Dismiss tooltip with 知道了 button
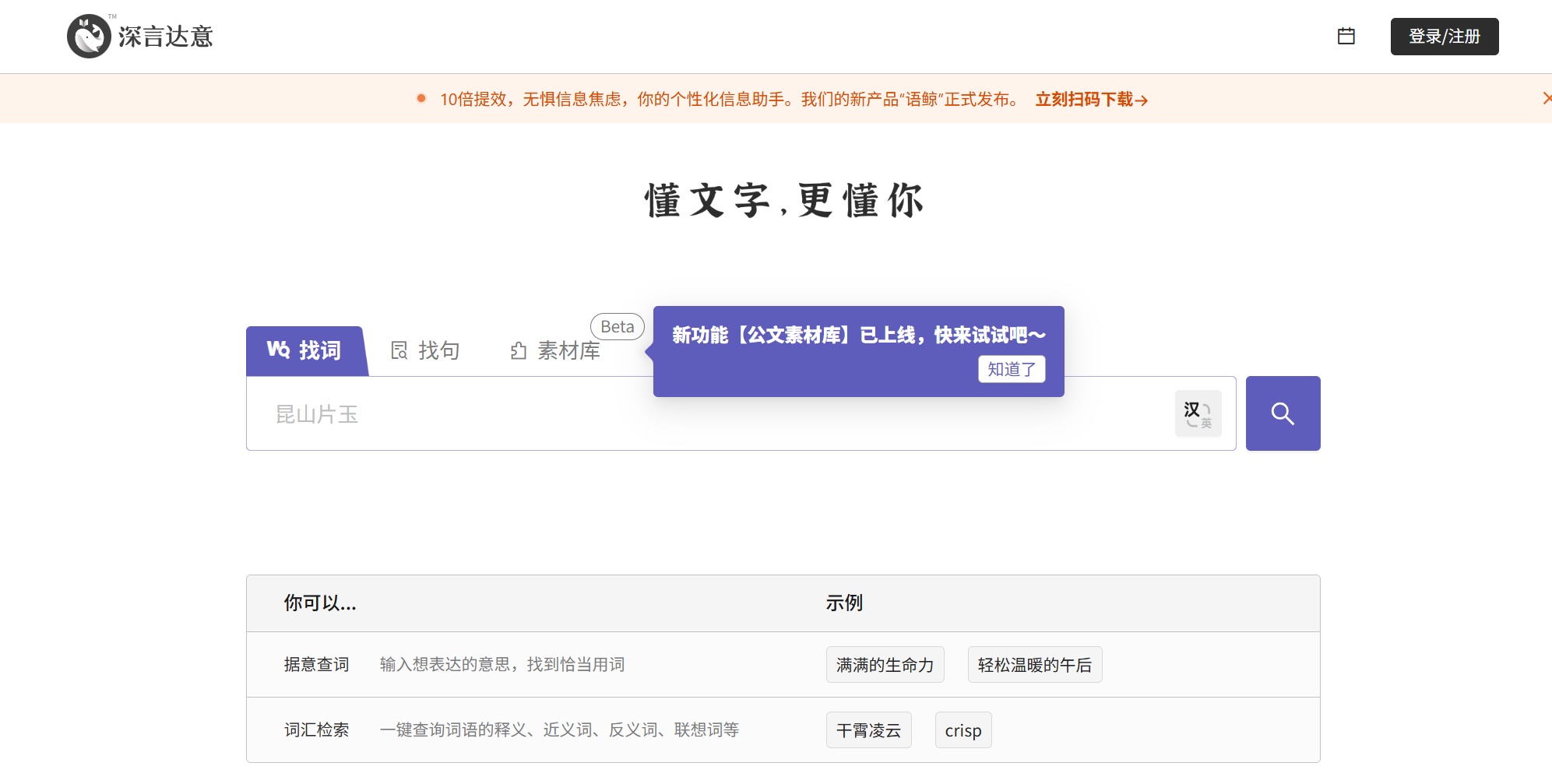The width and height of the screenshot is (1552, 784). (x=1012, y=369)
